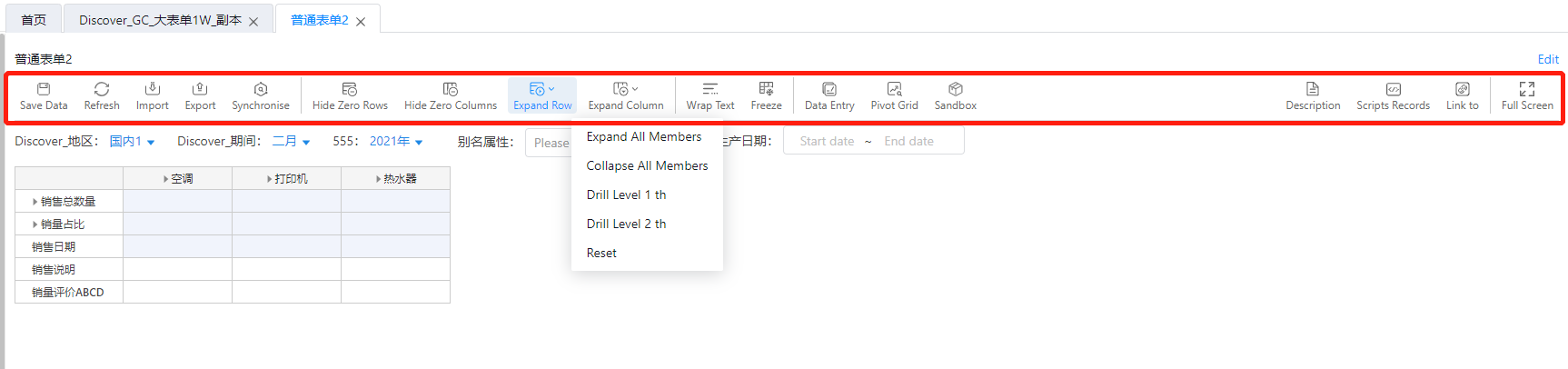Screen dimensions: 1568x369
Task: Select Expand All Members menu item
Action: (x=643, y=136)
